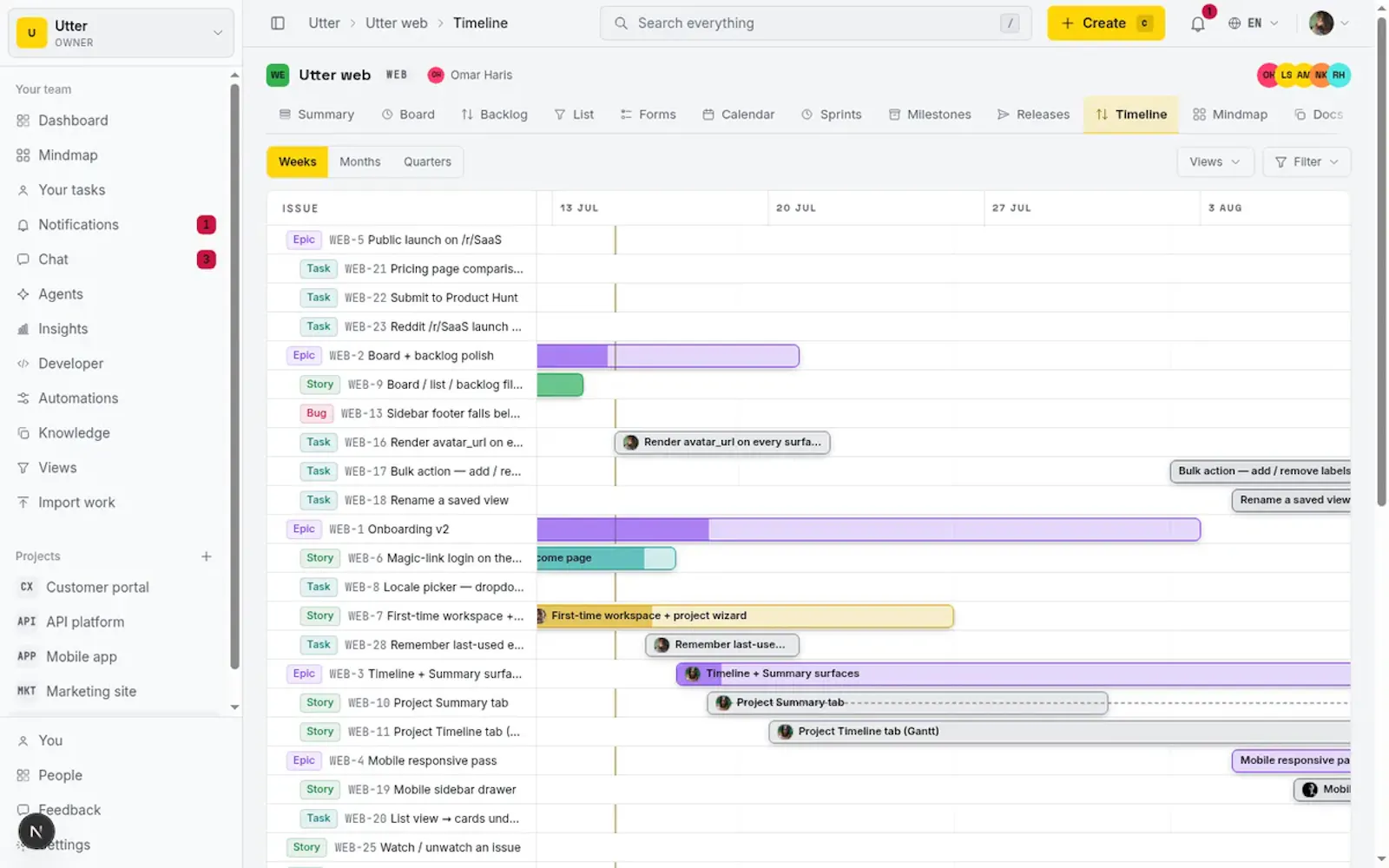Click the Board + backlog polish epic bar
This screenshot has width=1389, height=868.
click(668, 356)
